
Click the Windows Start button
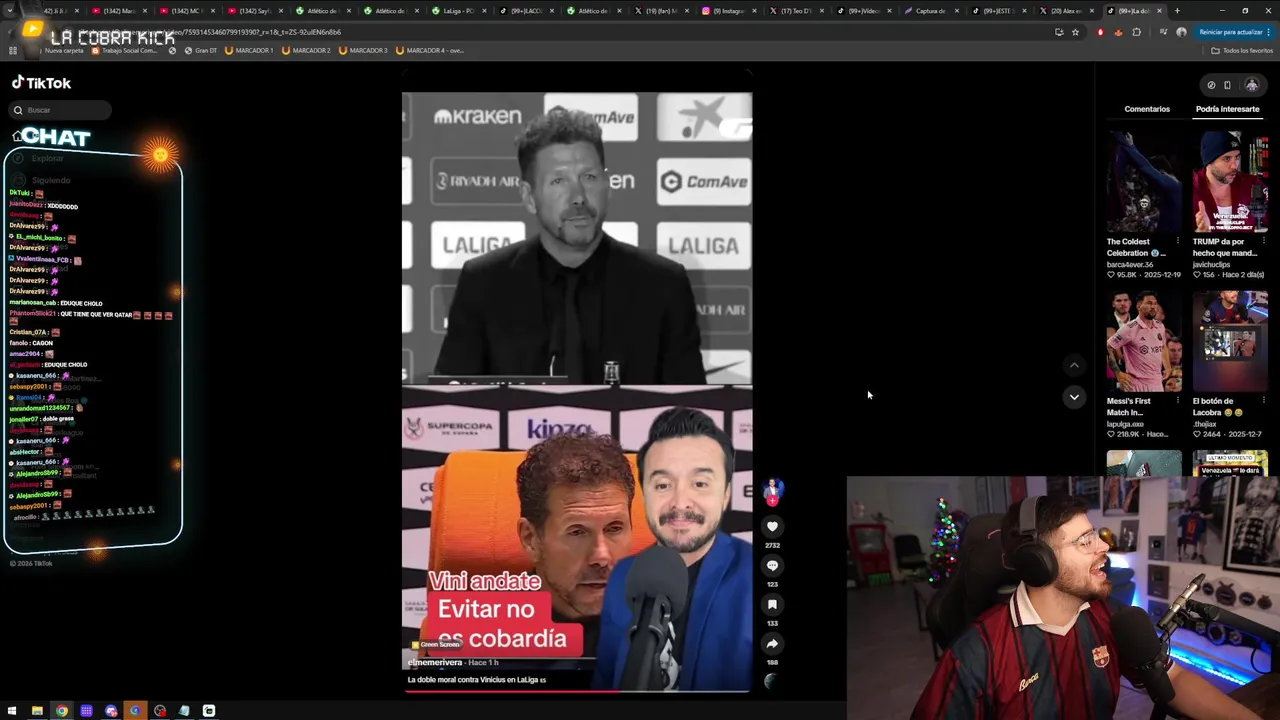click(12, 711)
